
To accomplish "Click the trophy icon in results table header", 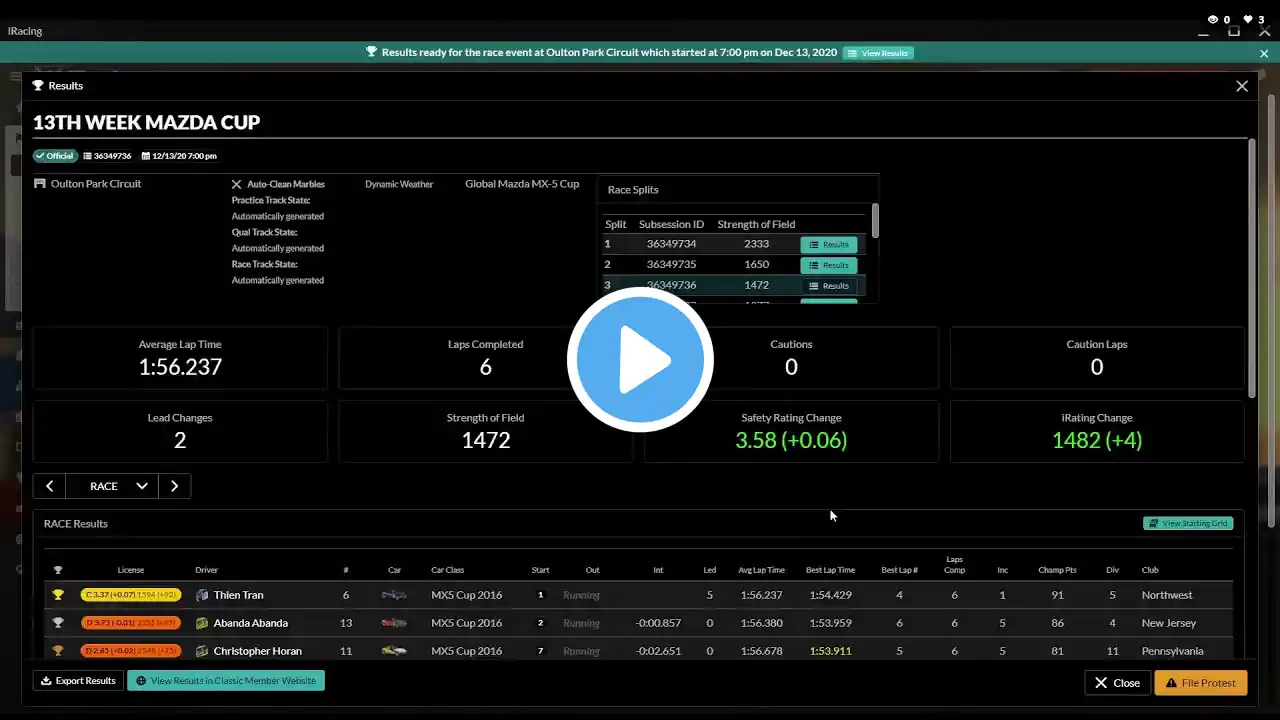I will point(58,570).
